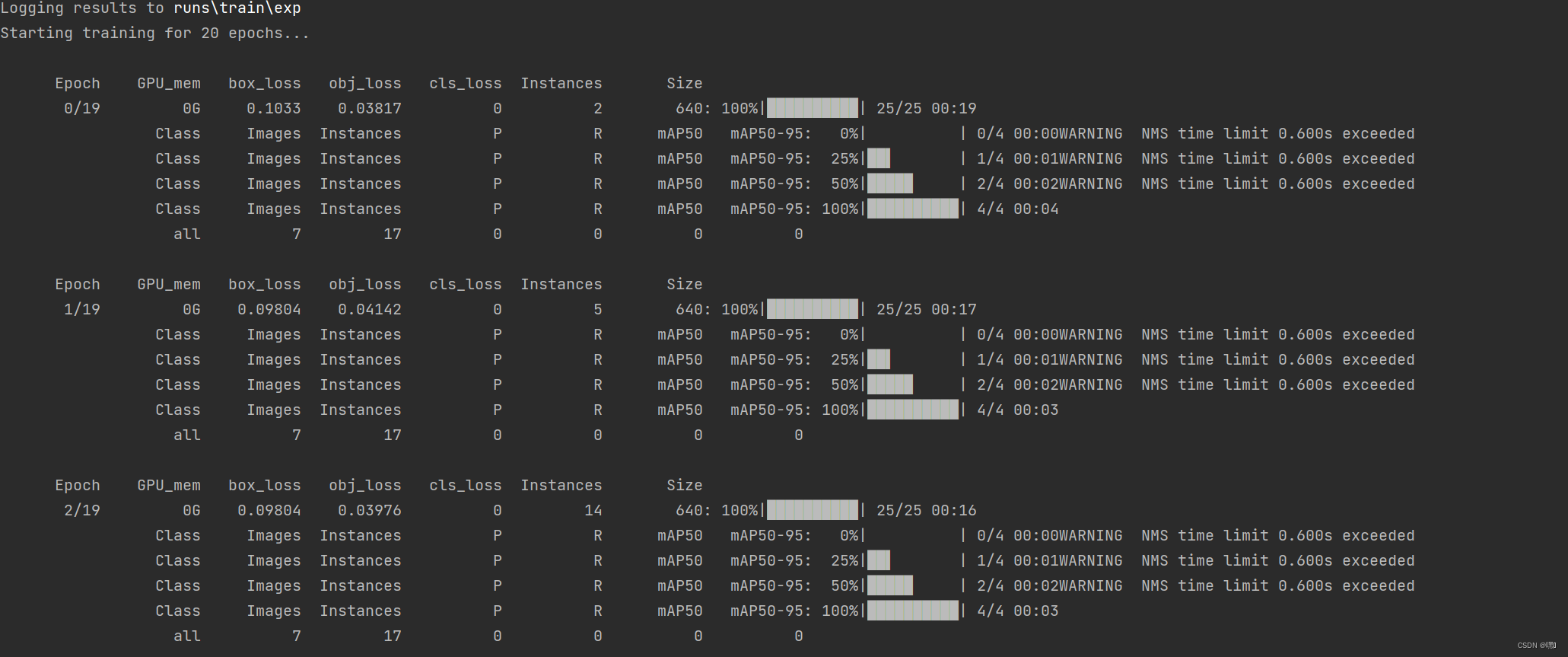Select the '25/25 00:19' training time
1568x657 pixels.
pos(927,109)
